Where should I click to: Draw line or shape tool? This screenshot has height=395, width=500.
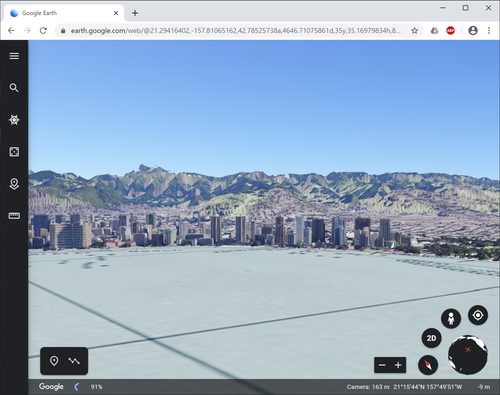(74, 361)
